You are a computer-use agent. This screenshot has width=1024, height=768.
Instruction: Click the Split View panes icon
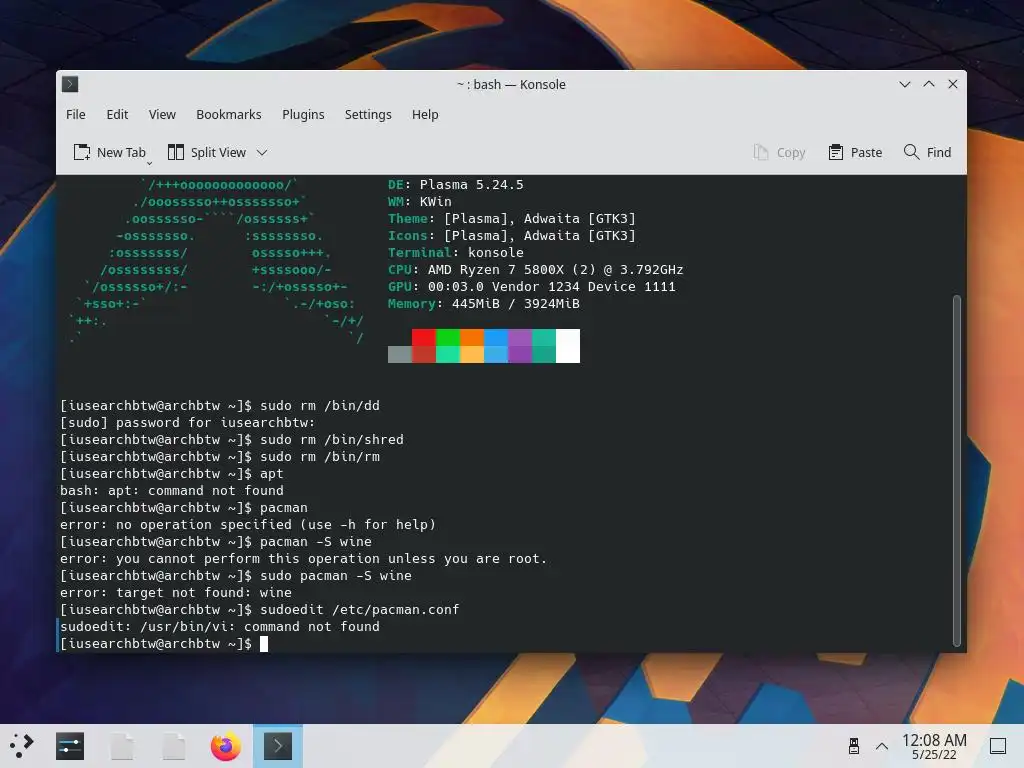click(x=176, y=152)
